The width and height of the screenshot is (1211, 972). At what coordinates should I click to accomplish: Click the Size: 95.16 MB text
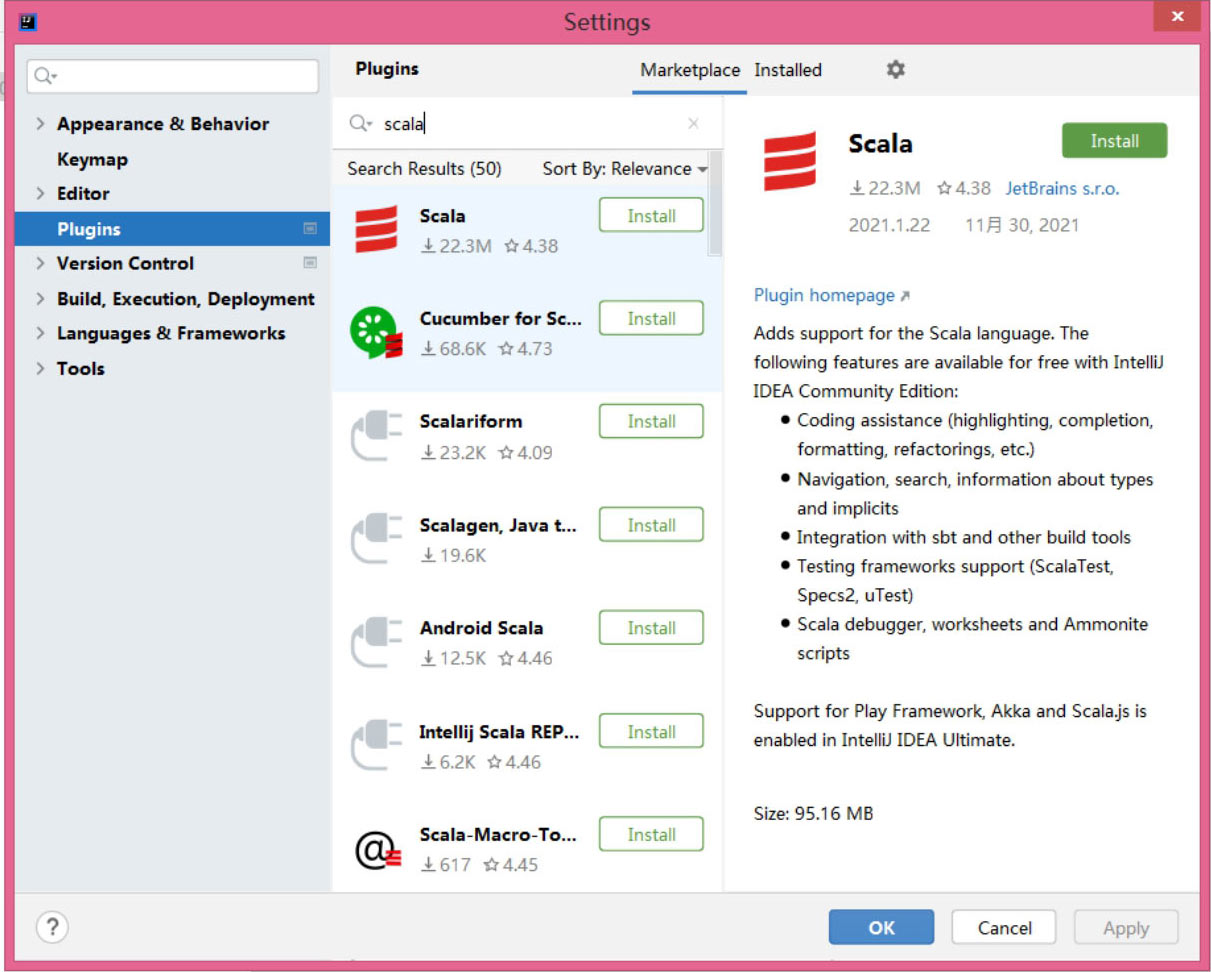[x=813, y=814]
